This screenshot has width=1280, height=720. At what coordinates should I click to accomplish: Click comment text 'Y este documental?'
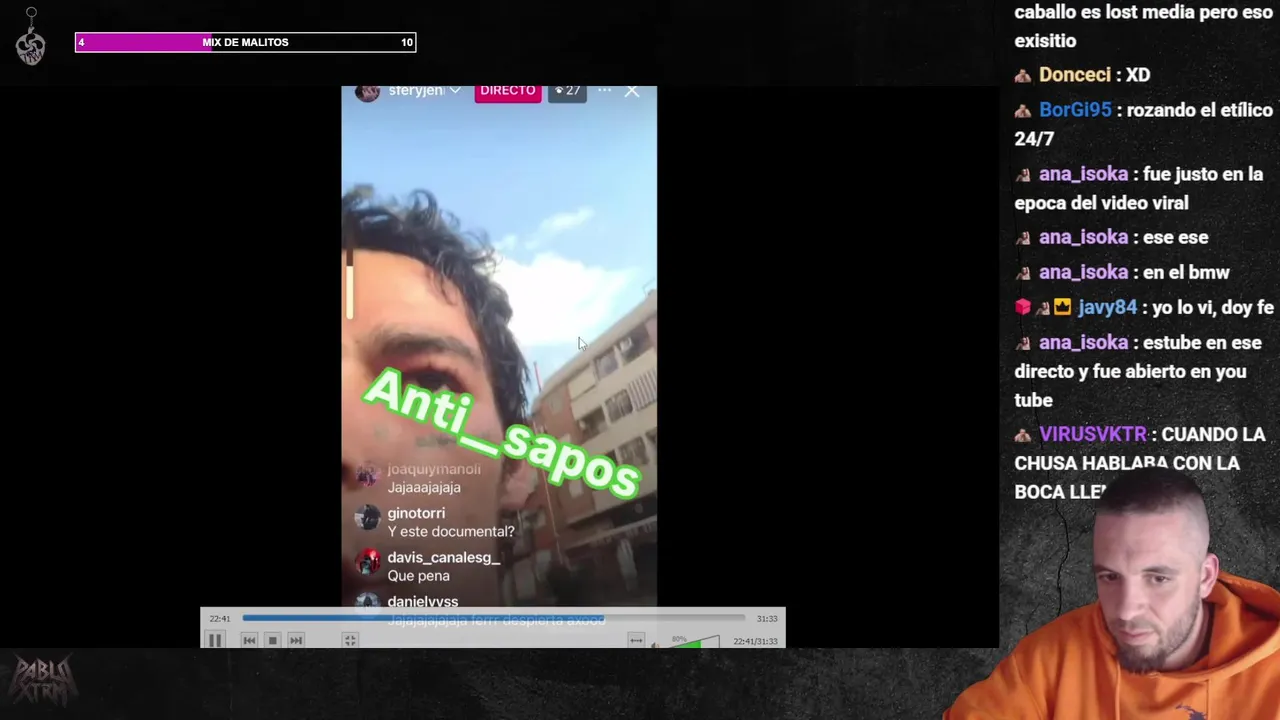[x=451, y=531]
